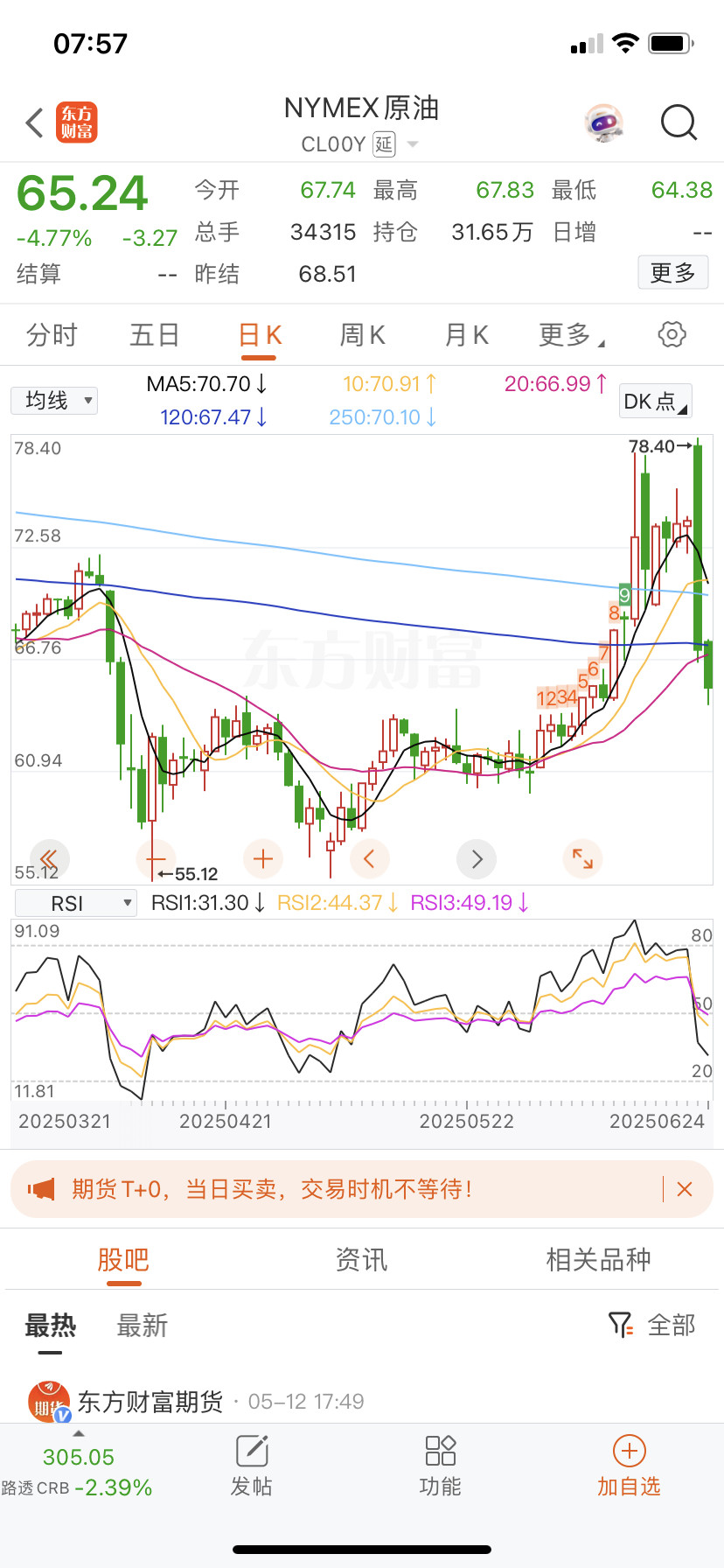Go back with the left arrow
The image size is (724, 1568).
tap(34, 123)
